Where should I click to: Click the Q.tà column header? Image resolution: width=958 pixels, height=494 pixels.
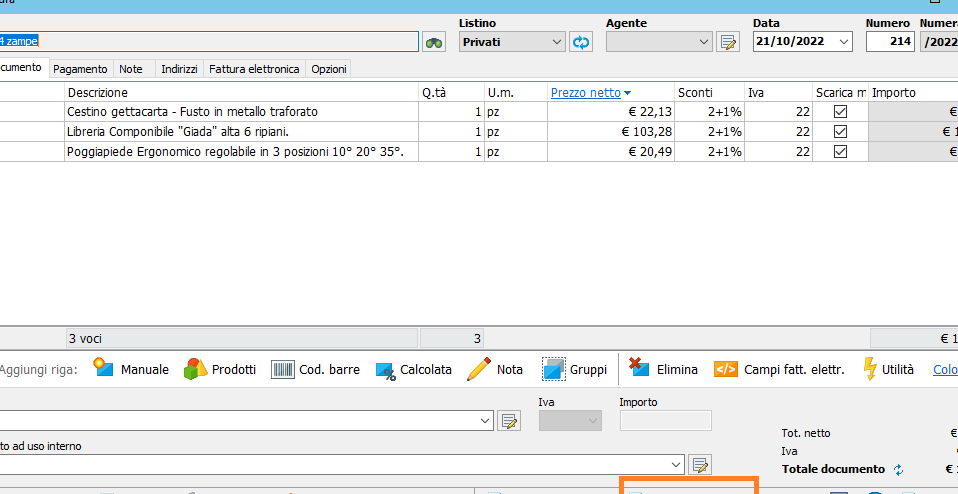(x=452, y=93)
